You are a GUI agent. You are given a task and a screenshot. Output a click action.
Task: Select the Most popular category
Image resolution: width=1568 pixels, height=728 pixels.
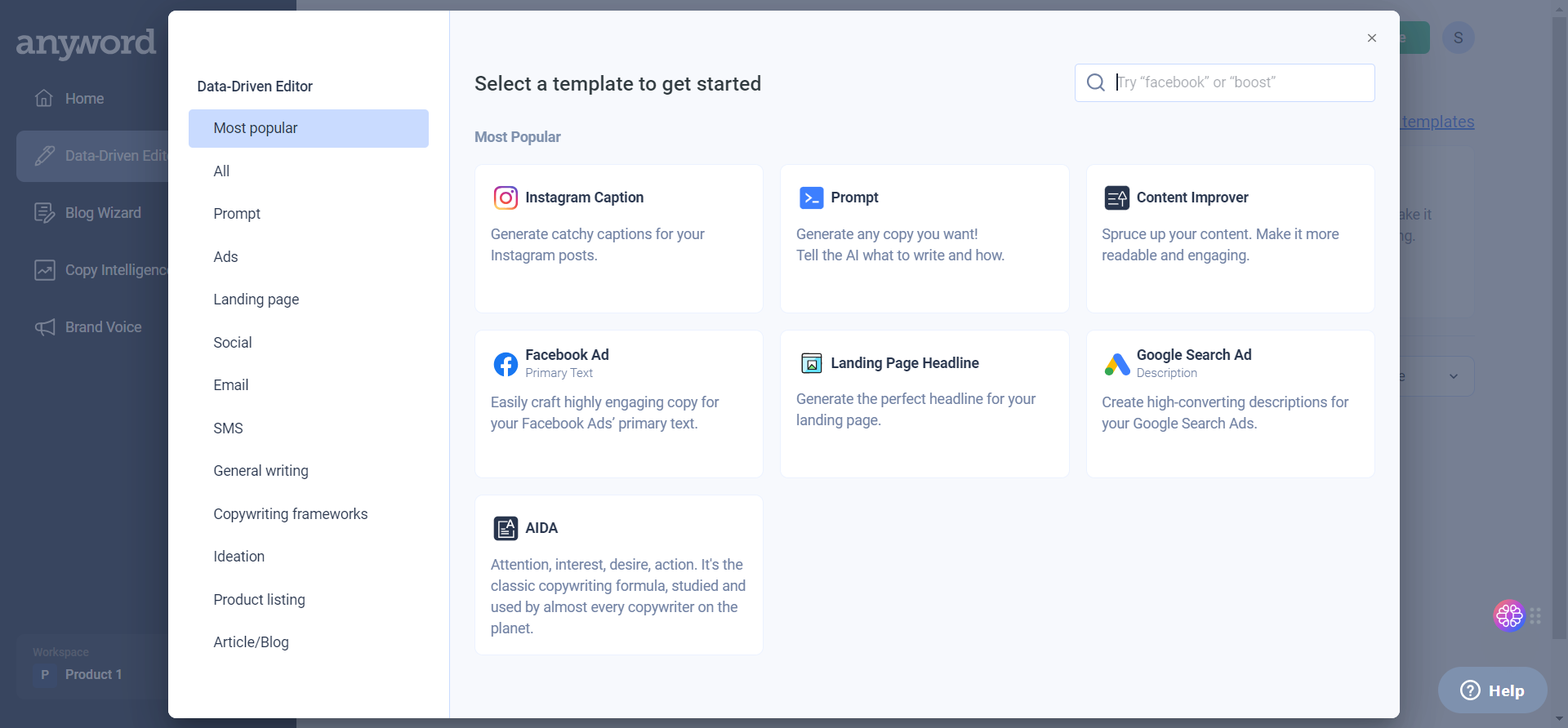(308, 128)
